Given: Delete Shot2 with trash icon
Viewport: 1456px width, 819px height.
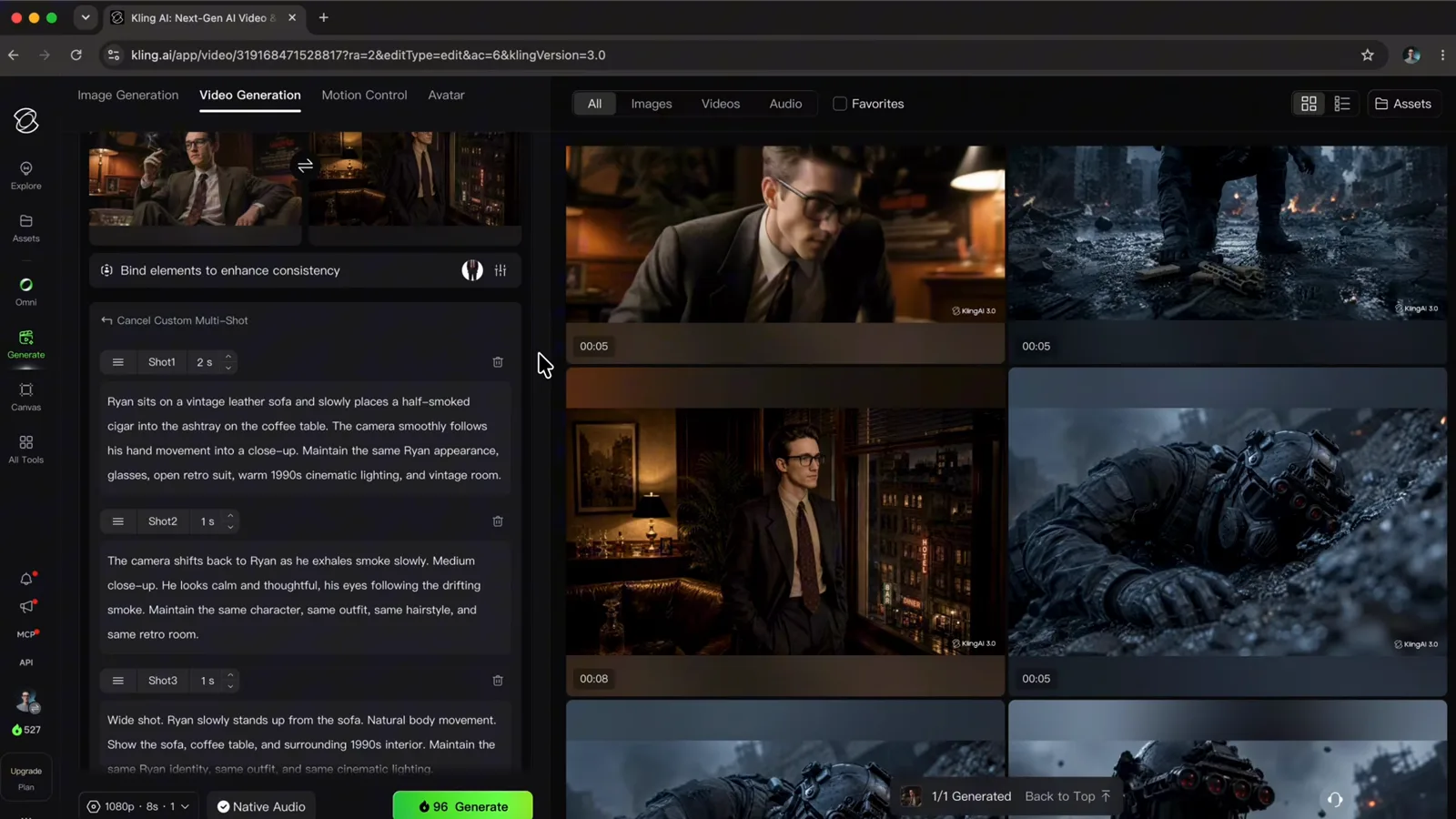Looking at the screenshot, I should (498, 521).
